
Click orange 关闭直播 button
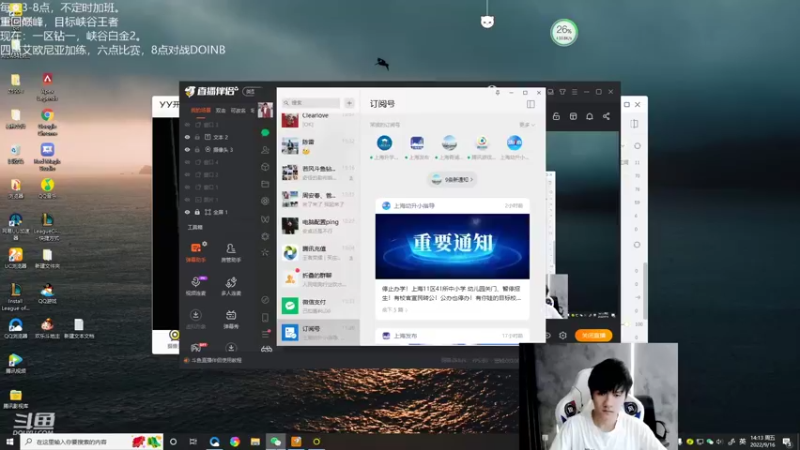593,335
